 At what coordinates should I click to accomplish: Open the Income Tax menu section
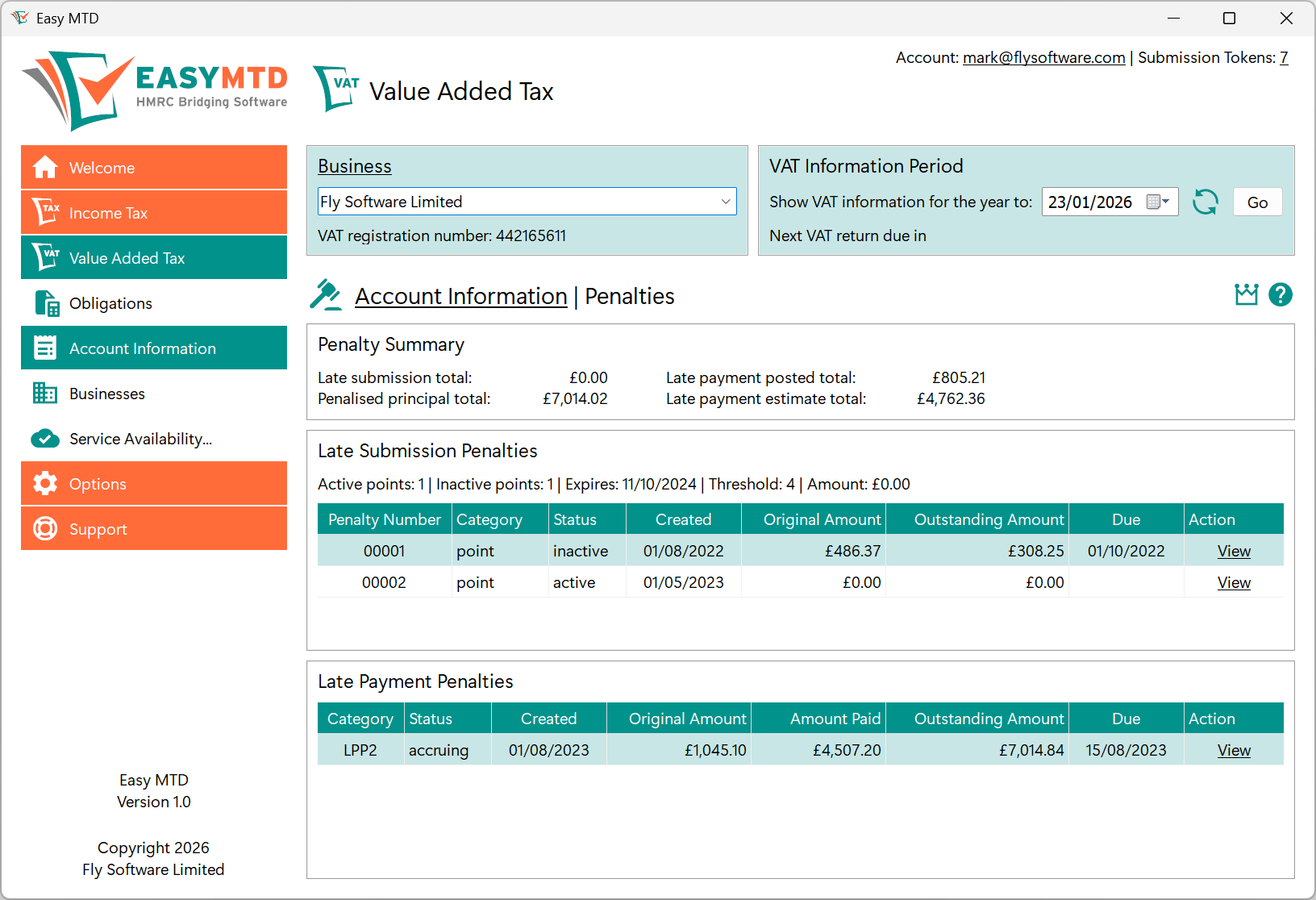154,213
